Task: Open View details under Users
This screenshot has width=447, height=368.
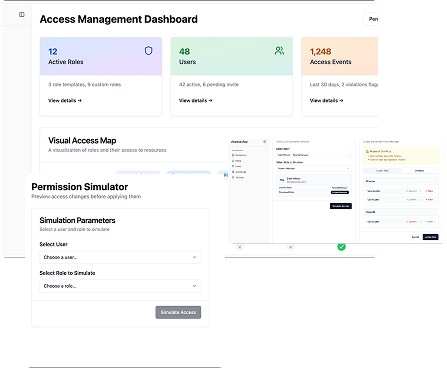Action: 195,100
